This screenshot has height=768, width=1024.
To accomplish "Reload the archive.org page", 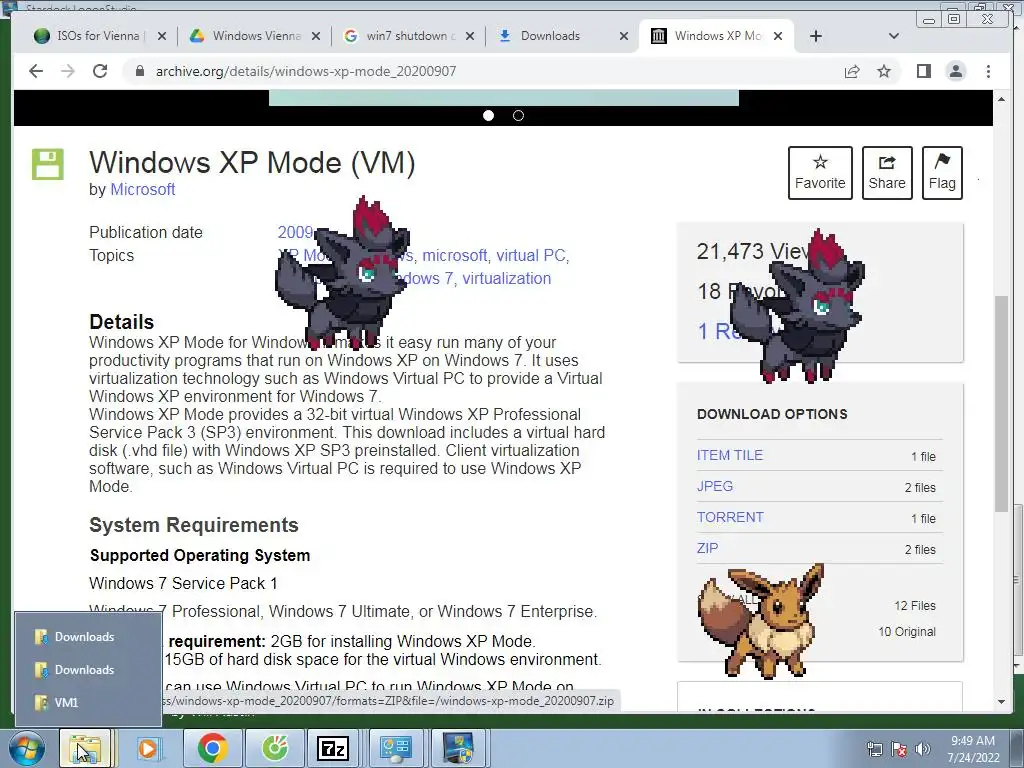I will coord(100,71).
